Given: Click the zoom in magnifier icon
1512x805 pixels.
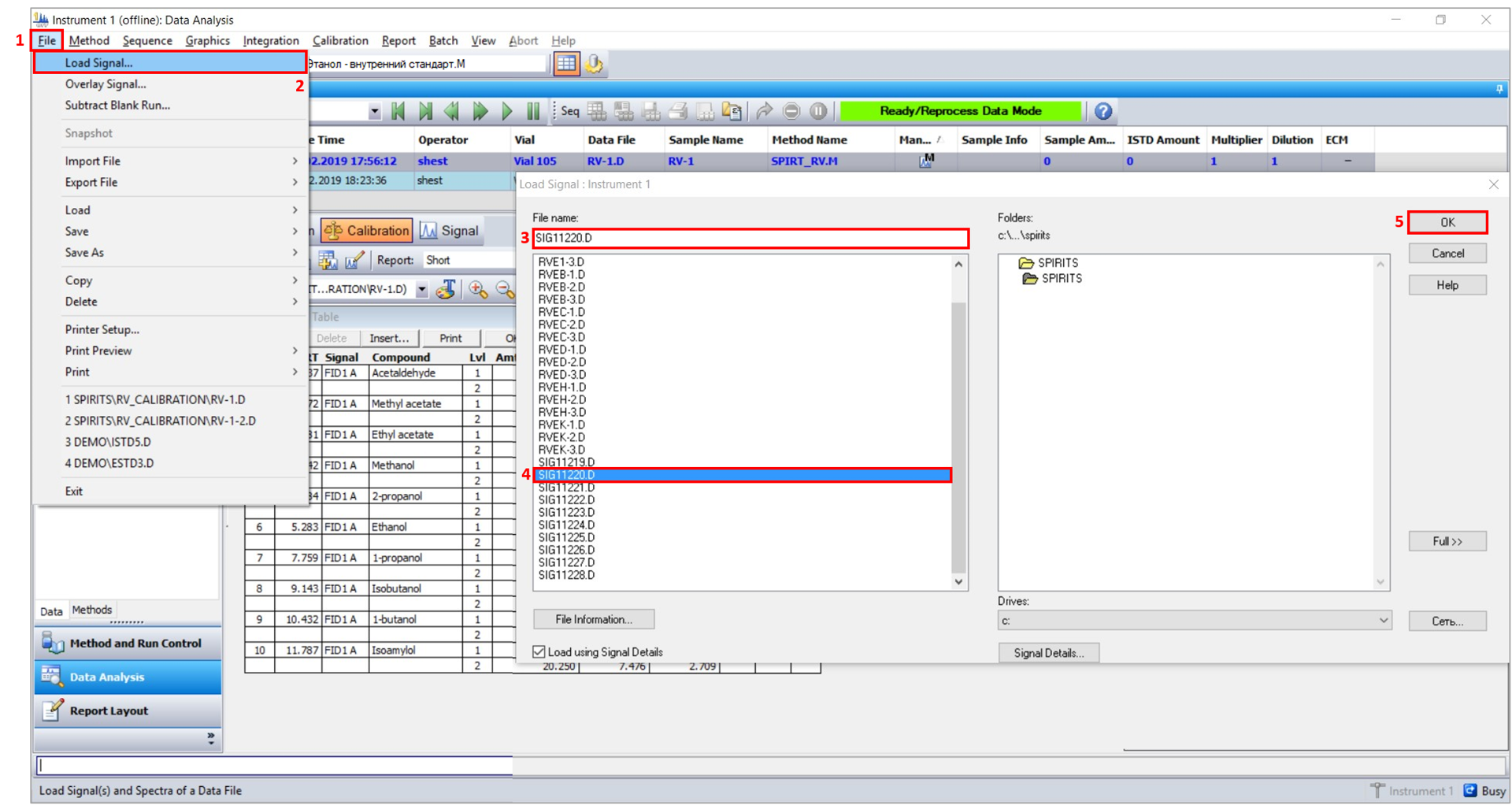Looking at the screenshot, I should (x=478, y=289).
